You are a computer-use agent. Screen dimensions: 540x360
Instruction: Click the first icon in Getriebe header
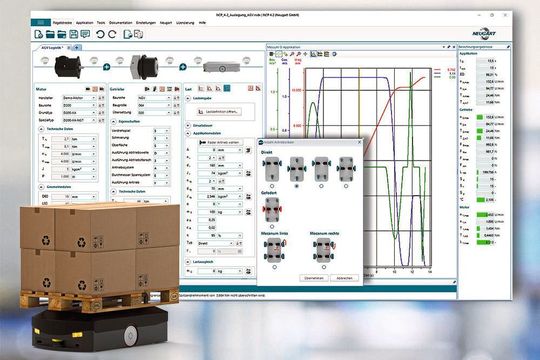[x=147, y=89]
